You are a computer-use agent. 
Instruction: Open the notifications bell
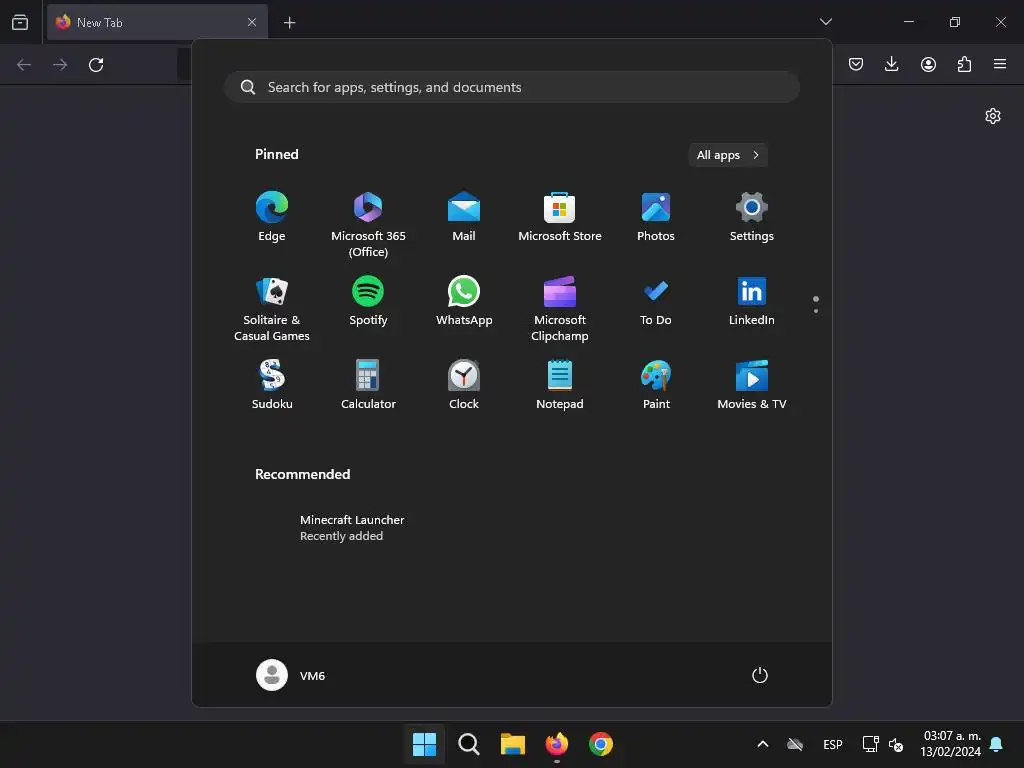click(x=997, y=744)
